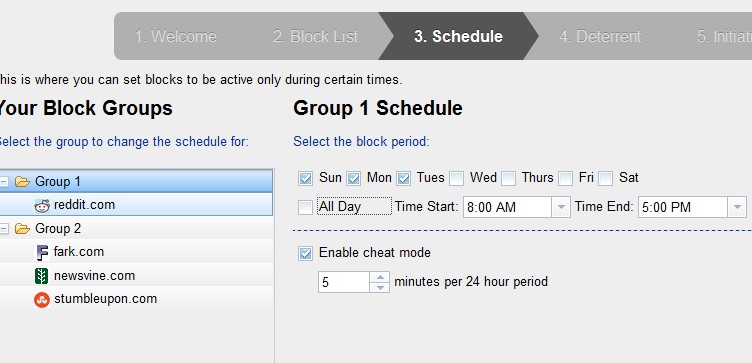Disable the Enable cheat mode checkbox
Viewport: 752px width, 363px height.
tap(306, 253)
